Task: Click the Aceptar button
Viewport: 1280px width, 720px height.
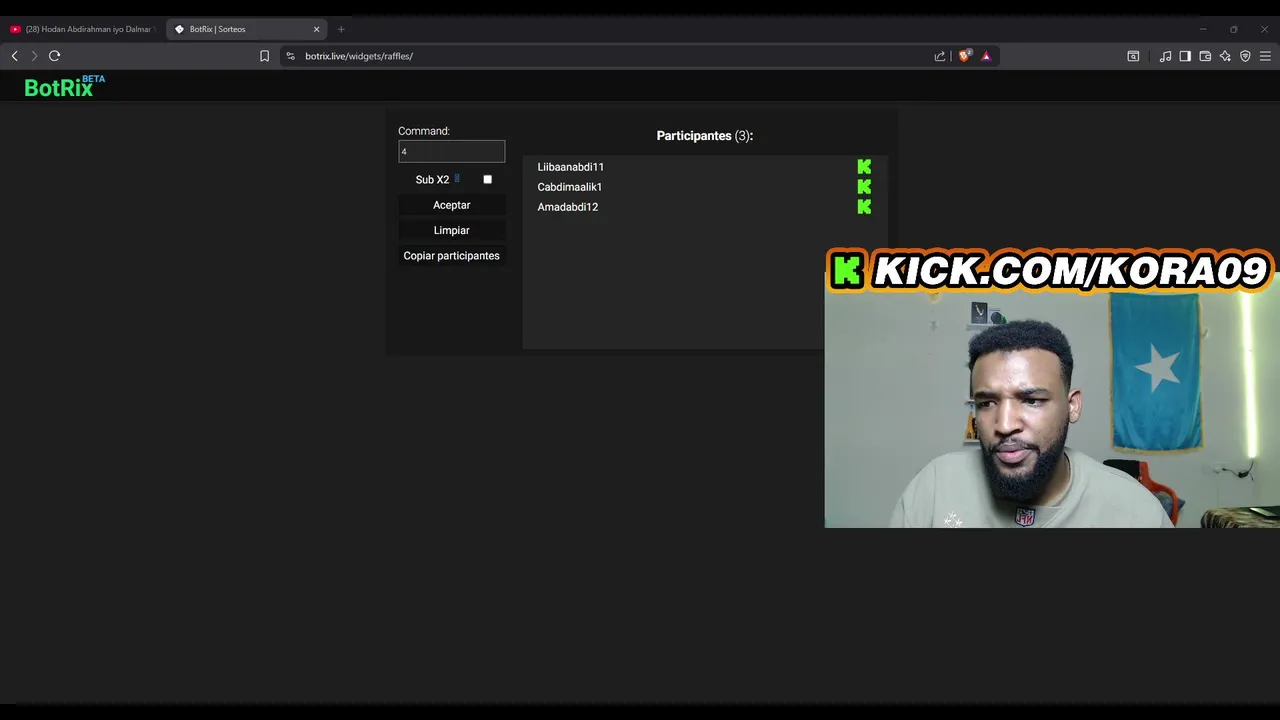Action: click(x=451, y=205)
